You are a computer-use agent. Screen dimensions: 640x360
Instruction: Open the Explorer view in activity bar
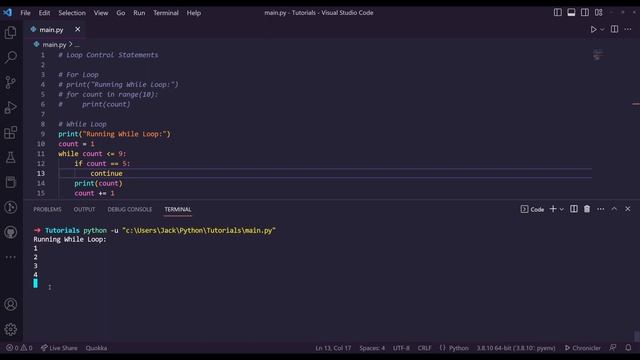11,32
